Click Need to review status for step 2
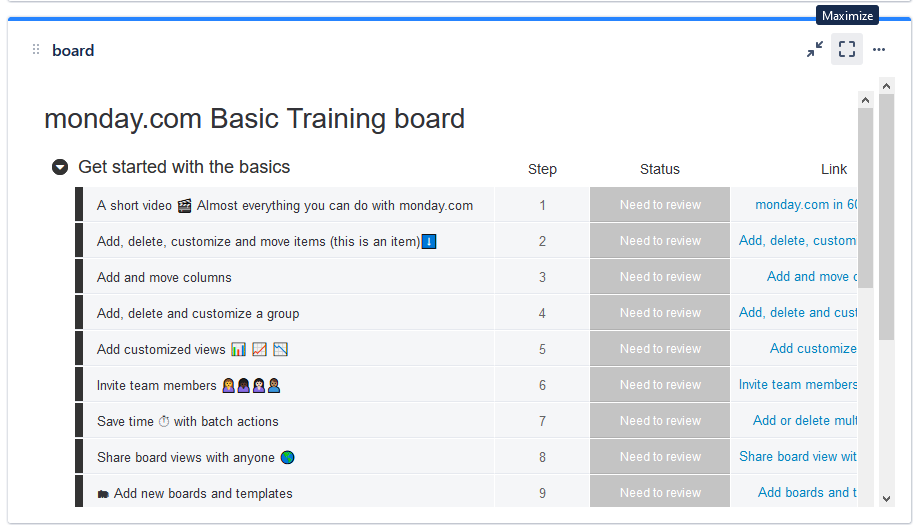Viewport: 924px width, 531px height. (x=660, y=240)
